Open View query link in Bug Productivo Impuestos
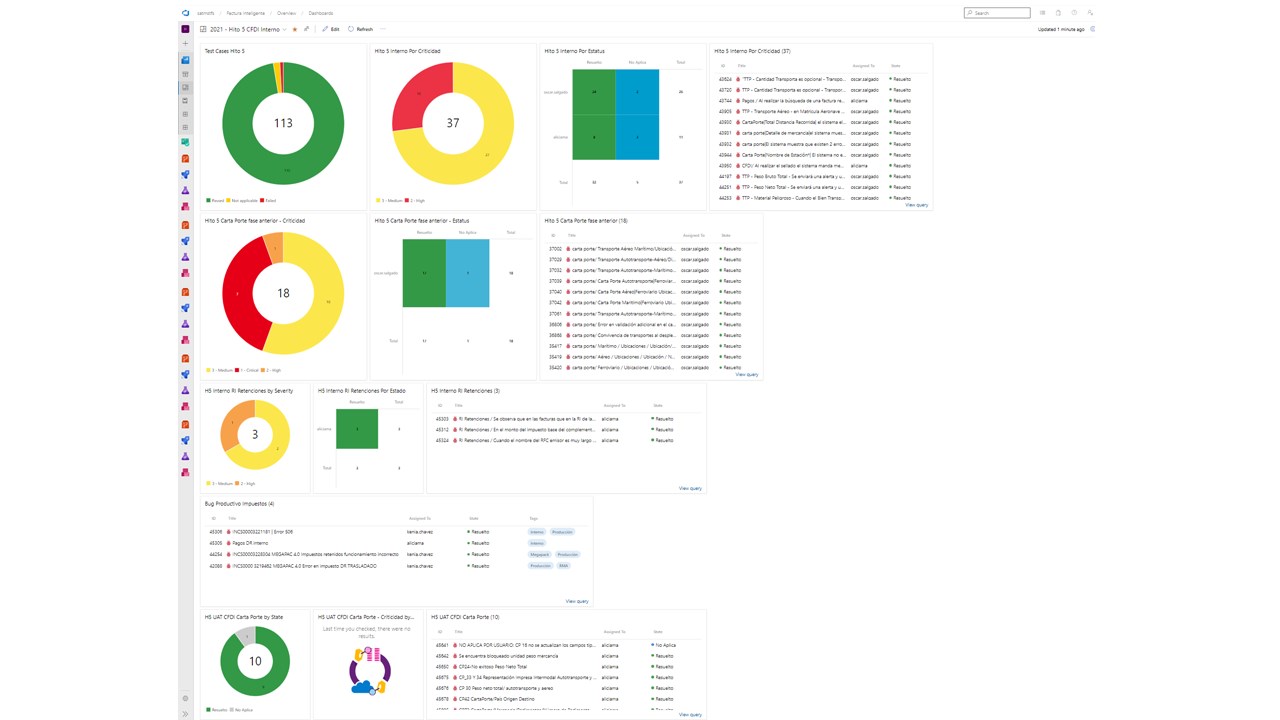This screenshot has height=720, width=1280. click(x=577, y=601)
